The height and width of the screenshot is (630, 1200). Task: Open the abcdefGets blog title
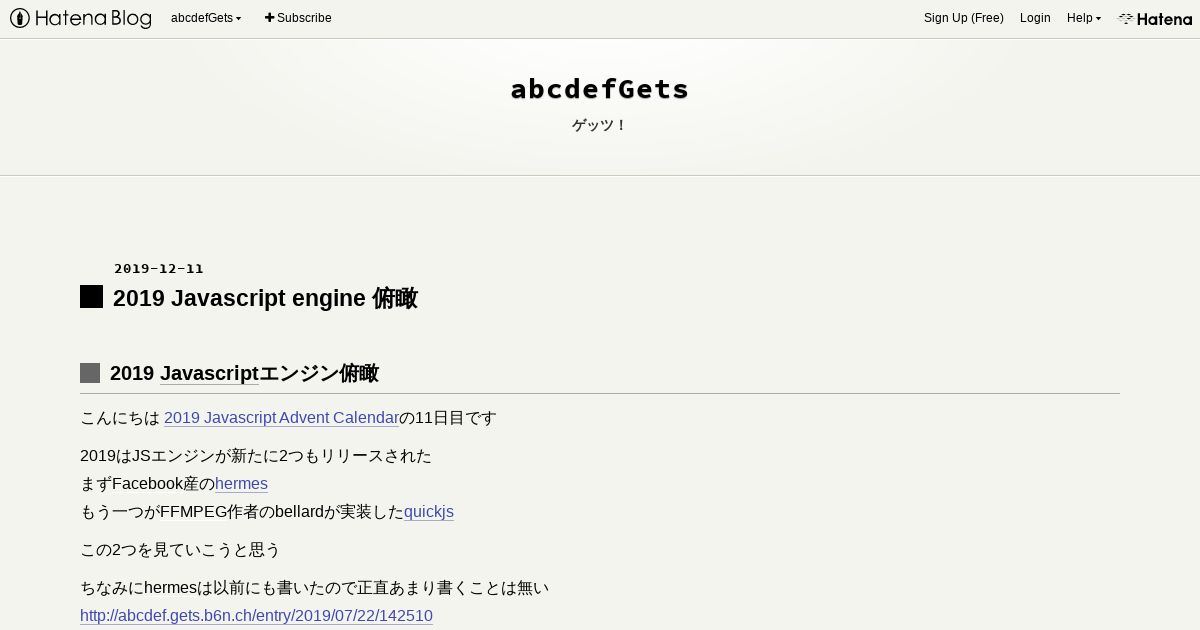600,89
